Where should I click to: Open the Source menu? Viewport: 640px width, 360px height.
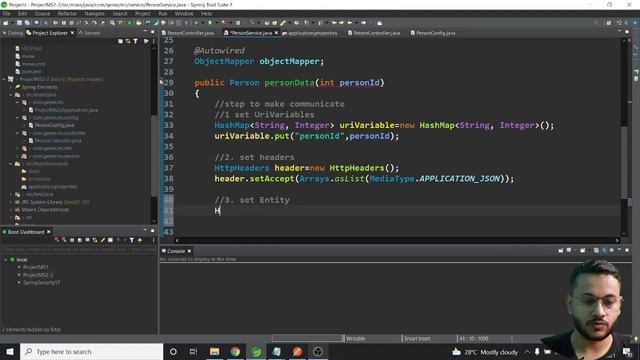click(42, 13)
